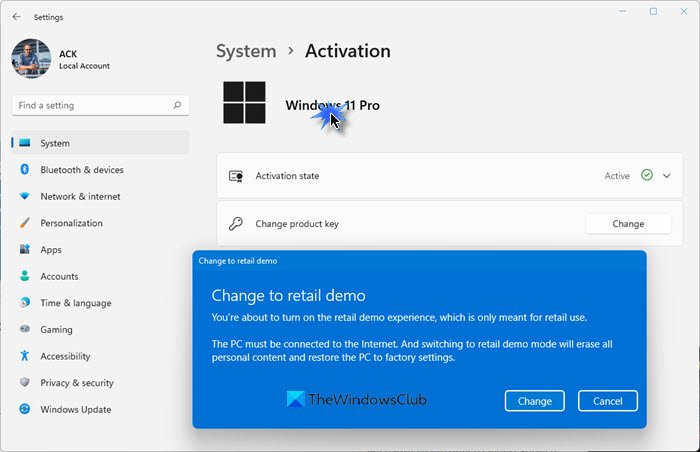The width and height of the screenshot is (700, 452).
Task: Open the ACK user profile picture
Action: (31, 59)
